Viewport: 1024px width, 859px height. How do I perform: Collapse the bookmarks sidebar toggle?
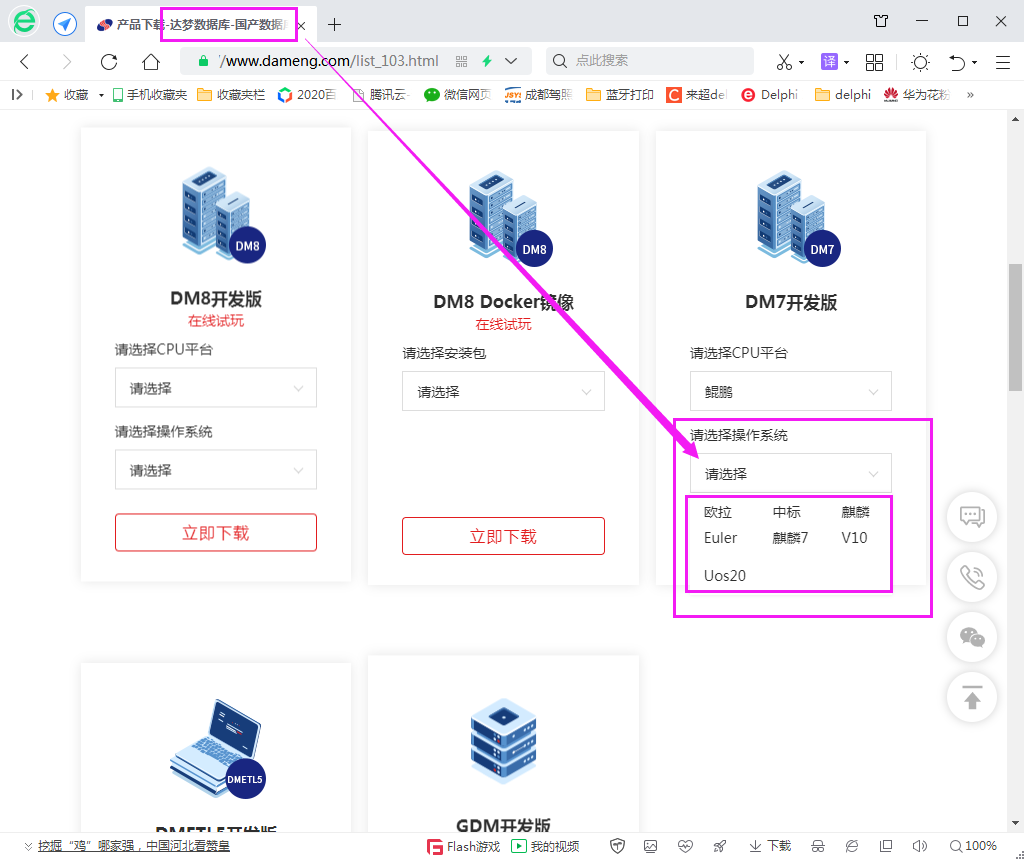click(17, 95)
